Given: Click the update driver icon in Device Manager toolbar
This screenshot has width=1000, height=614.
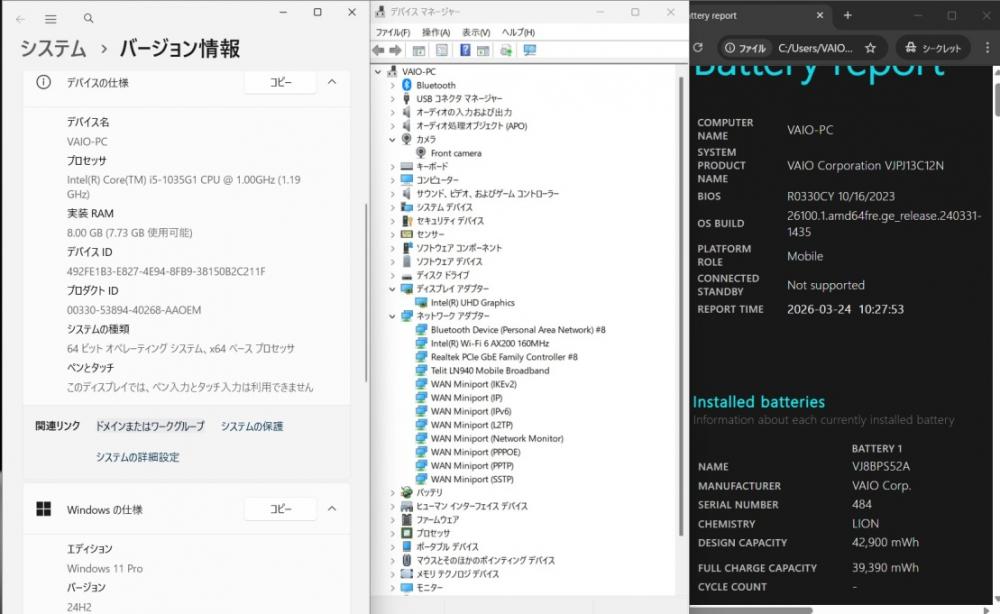Looking at the screenshot, I should pyautogui.click(x=506, y=50).
